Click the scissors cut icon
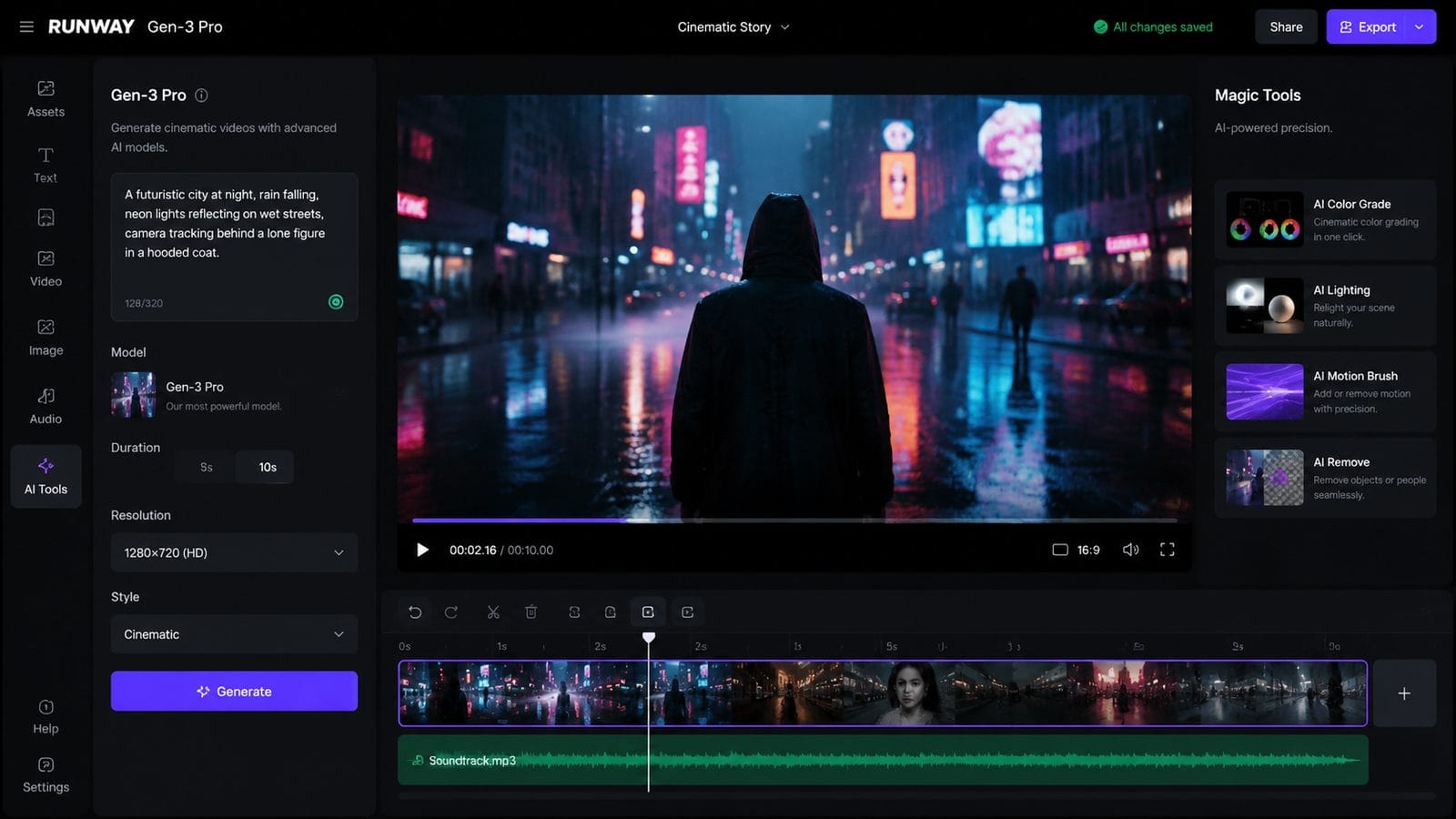Image resolution: width=1456 pixels, height=819 pixels. coord(493,612)
